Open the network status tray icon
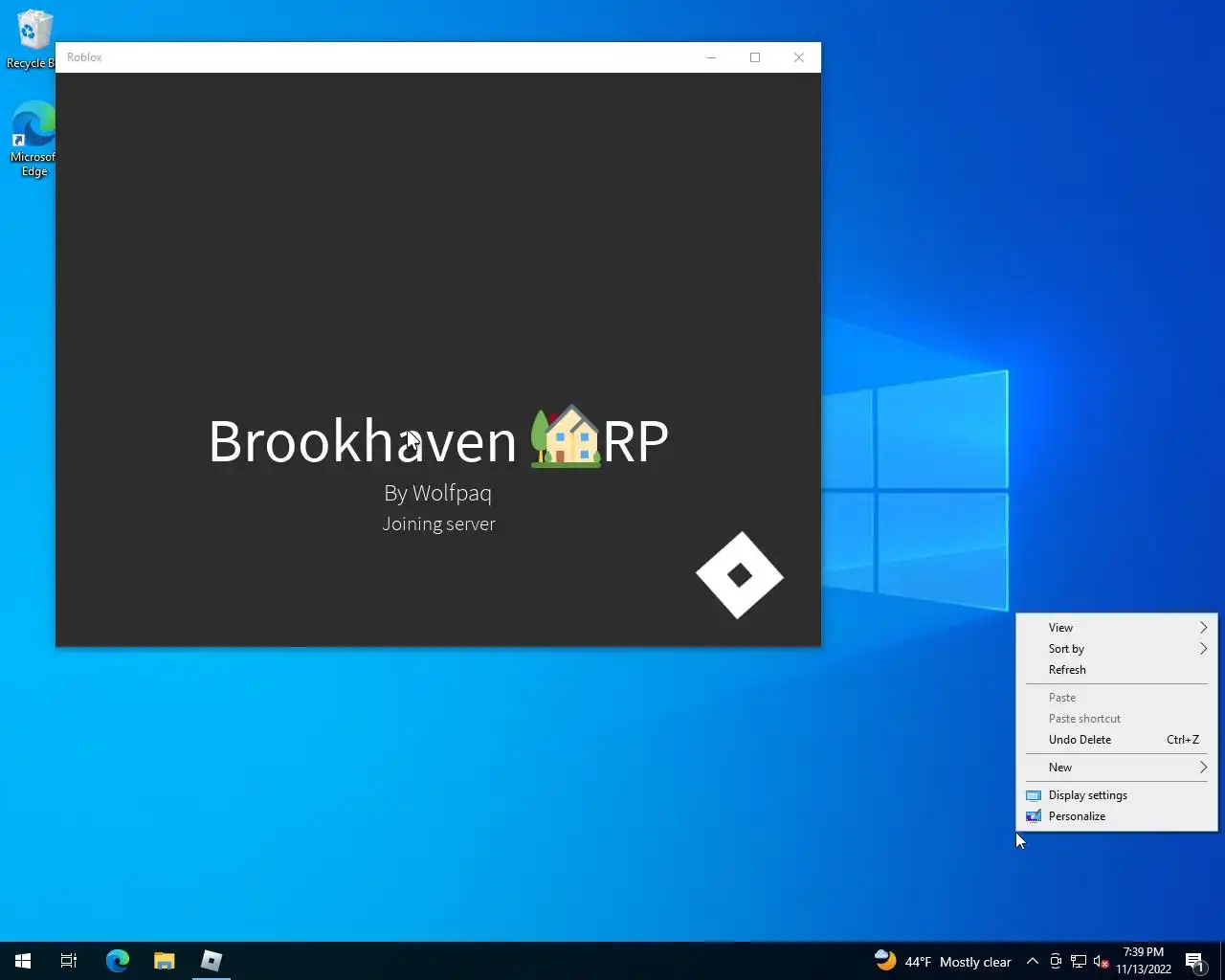This screenshot has height=980, width=1225. (x=1079, y=961)
